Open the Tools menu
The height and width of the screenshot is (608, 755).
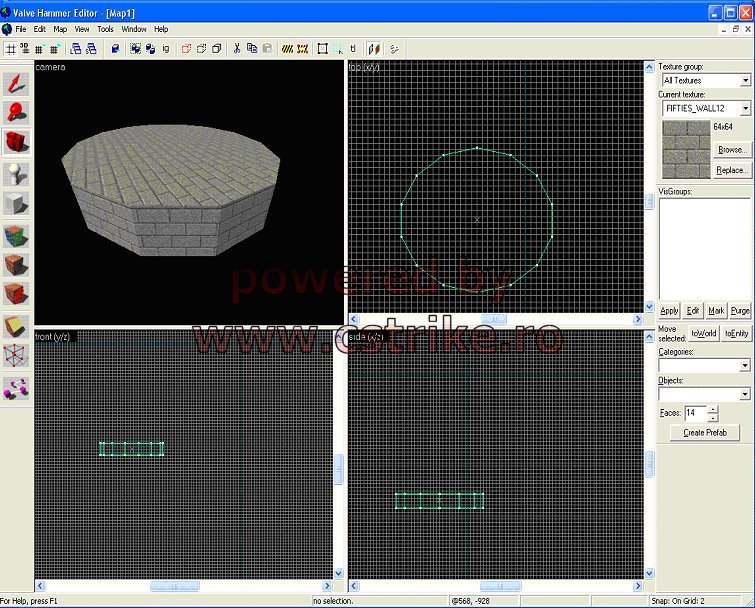(x=105, y=29)
